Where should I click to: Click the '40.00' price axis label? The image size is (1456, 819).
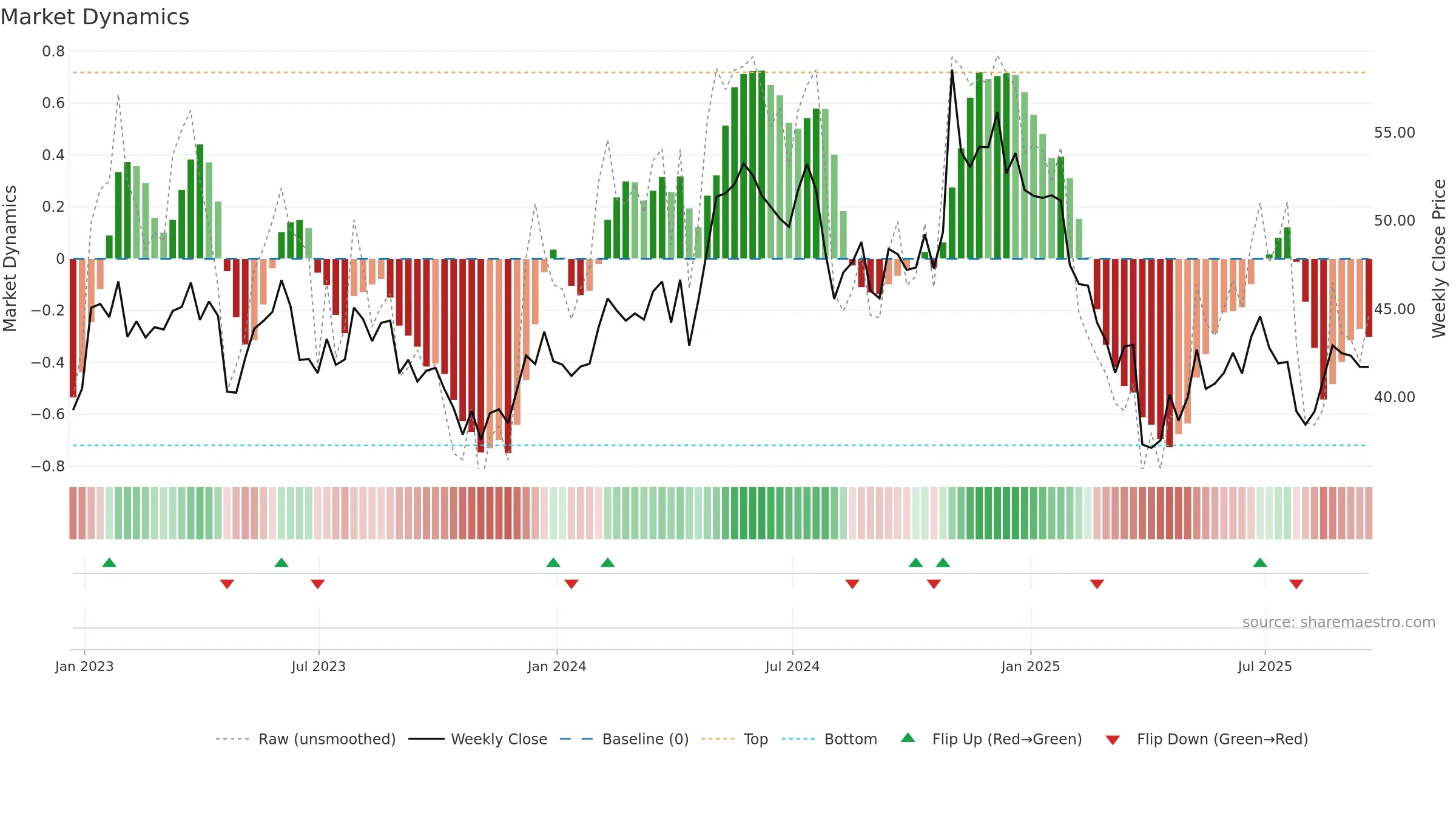(1395, 397)
